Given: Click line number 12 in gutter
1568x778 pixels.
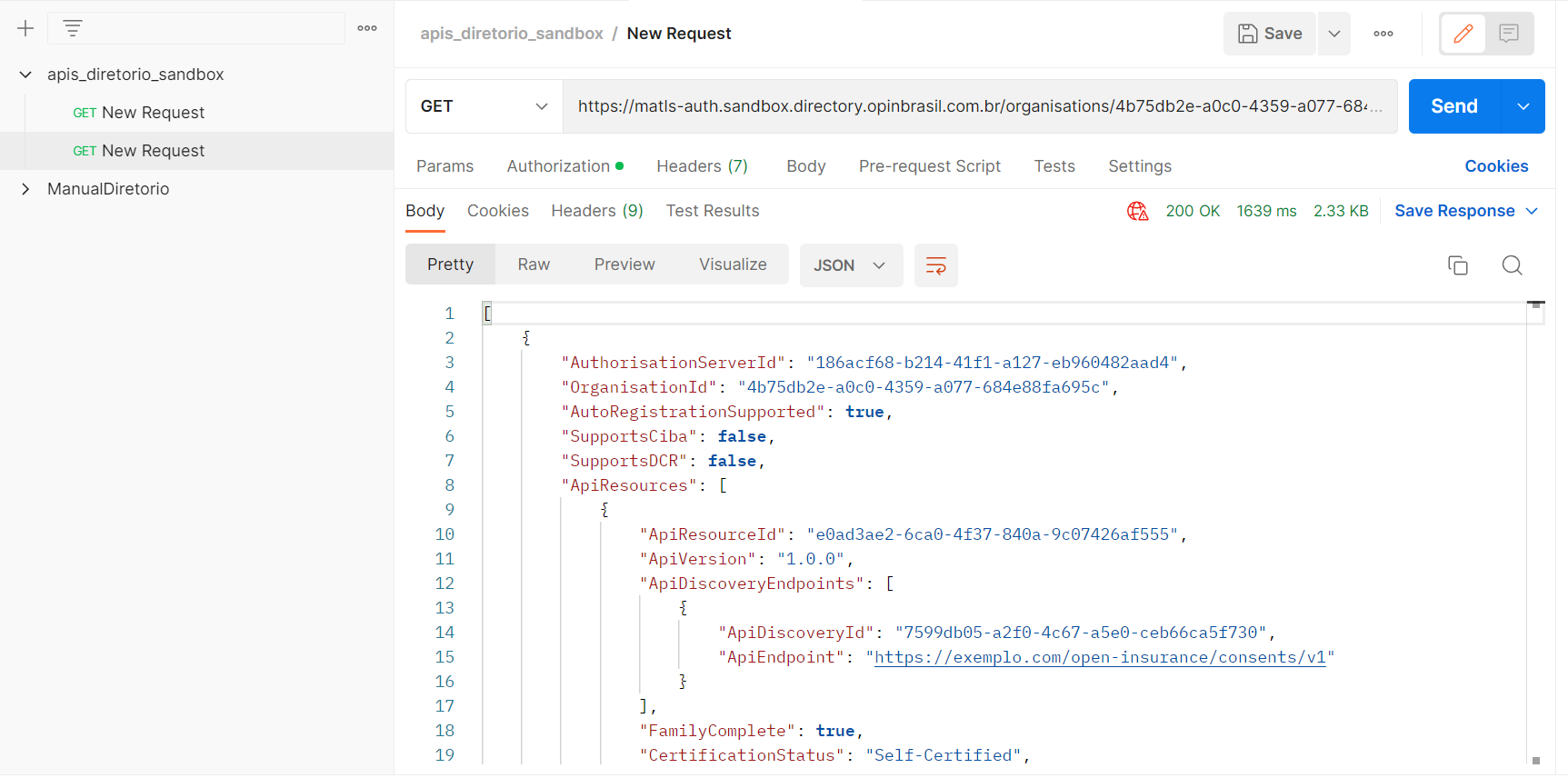Looking at the screenshot, I should [444, 583].
